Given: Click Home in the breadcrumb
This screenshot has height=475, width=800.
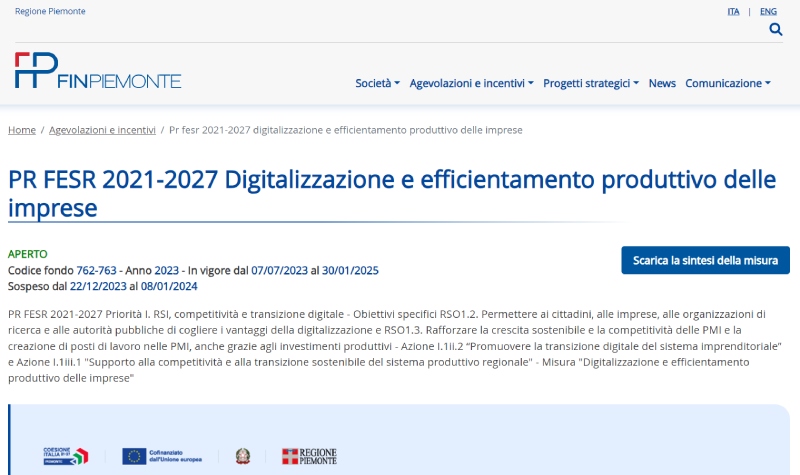Looking at the screenshot, I should (22, 130).
